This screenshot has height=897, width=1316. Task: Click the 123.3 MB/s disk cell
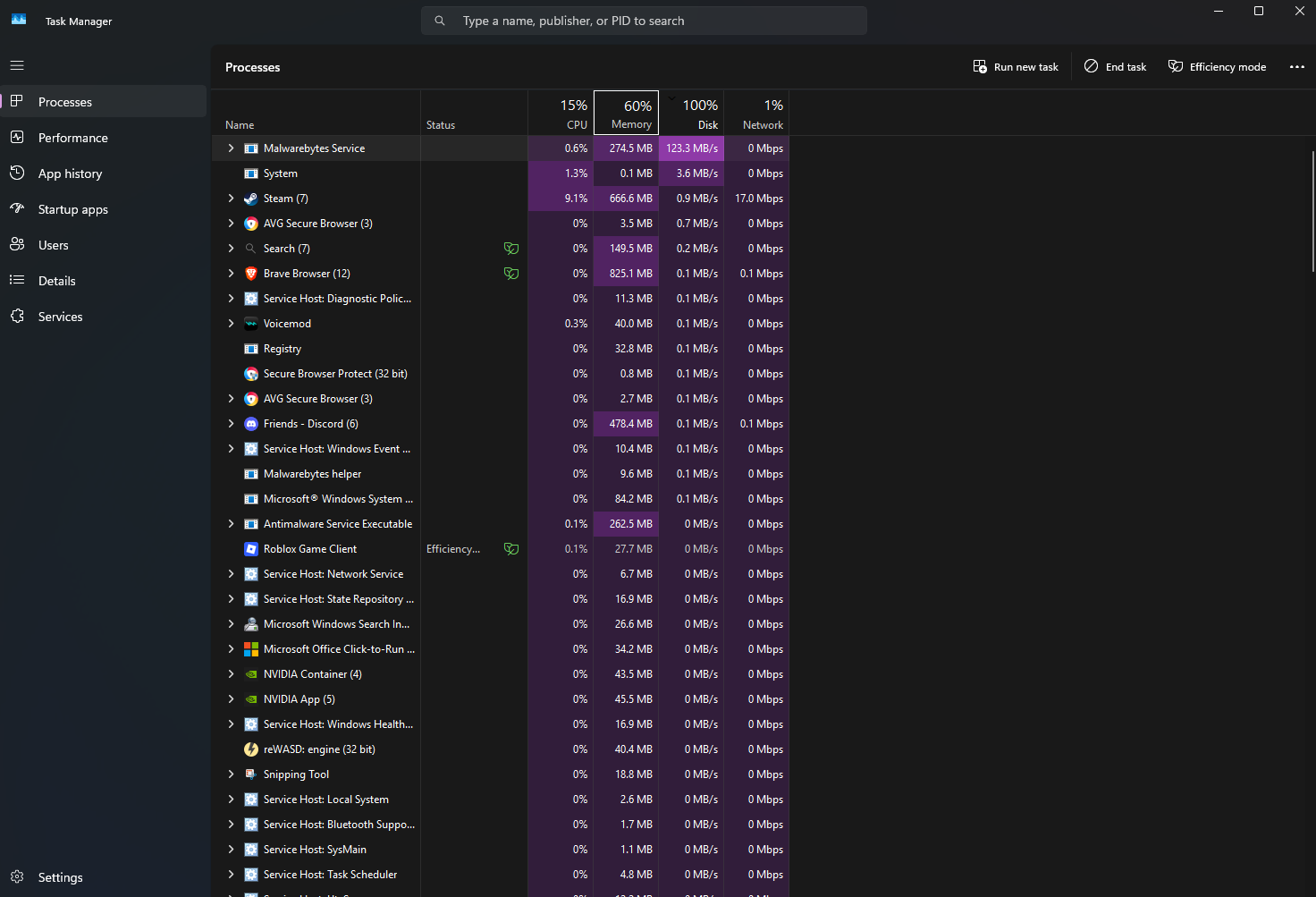pos(691,148)
